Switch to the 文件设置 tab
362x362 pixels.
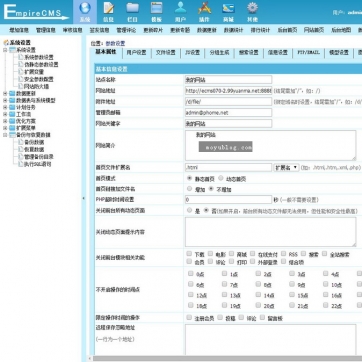(x=166, y=53)
